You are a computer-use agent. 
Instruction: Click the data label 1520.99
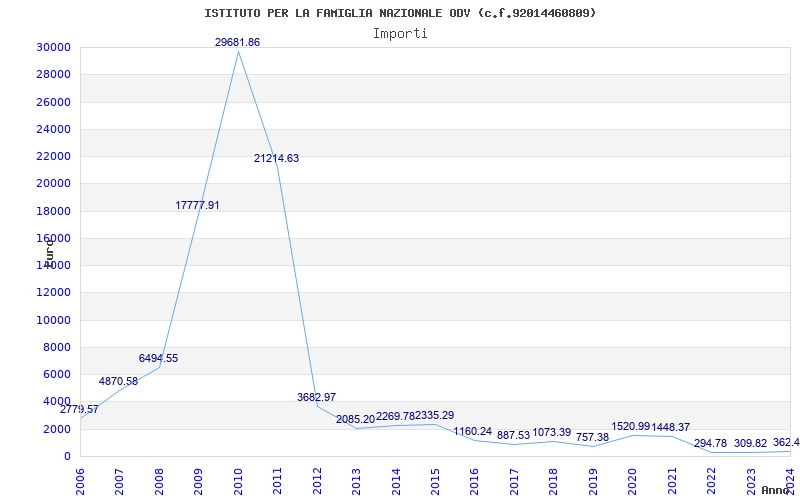(x=631, y=426)
